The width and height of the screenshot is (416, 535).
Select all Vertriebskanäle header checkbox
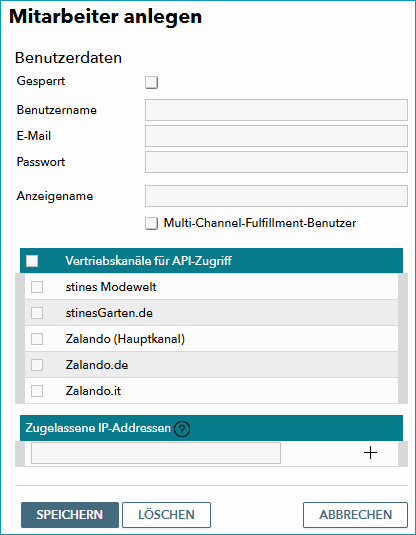pyautogui.click(x=32, y=261)
